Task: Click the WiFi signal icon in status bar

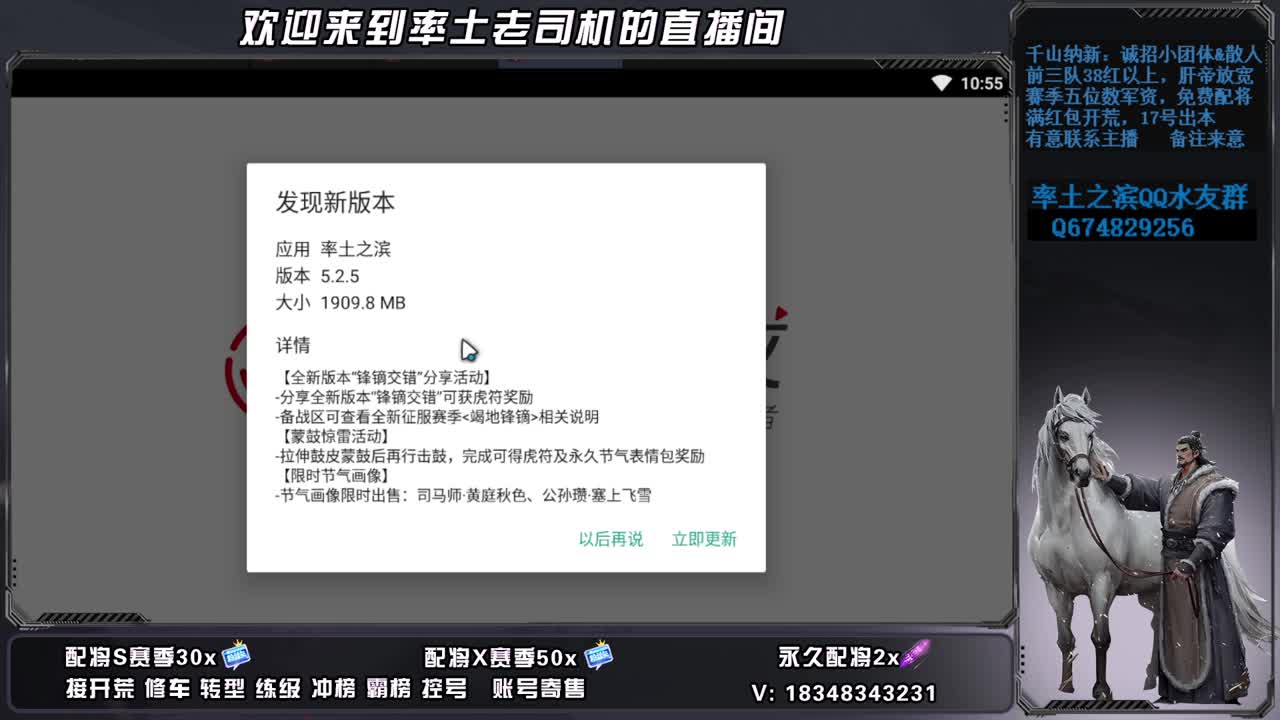Action: pos(941,83)
